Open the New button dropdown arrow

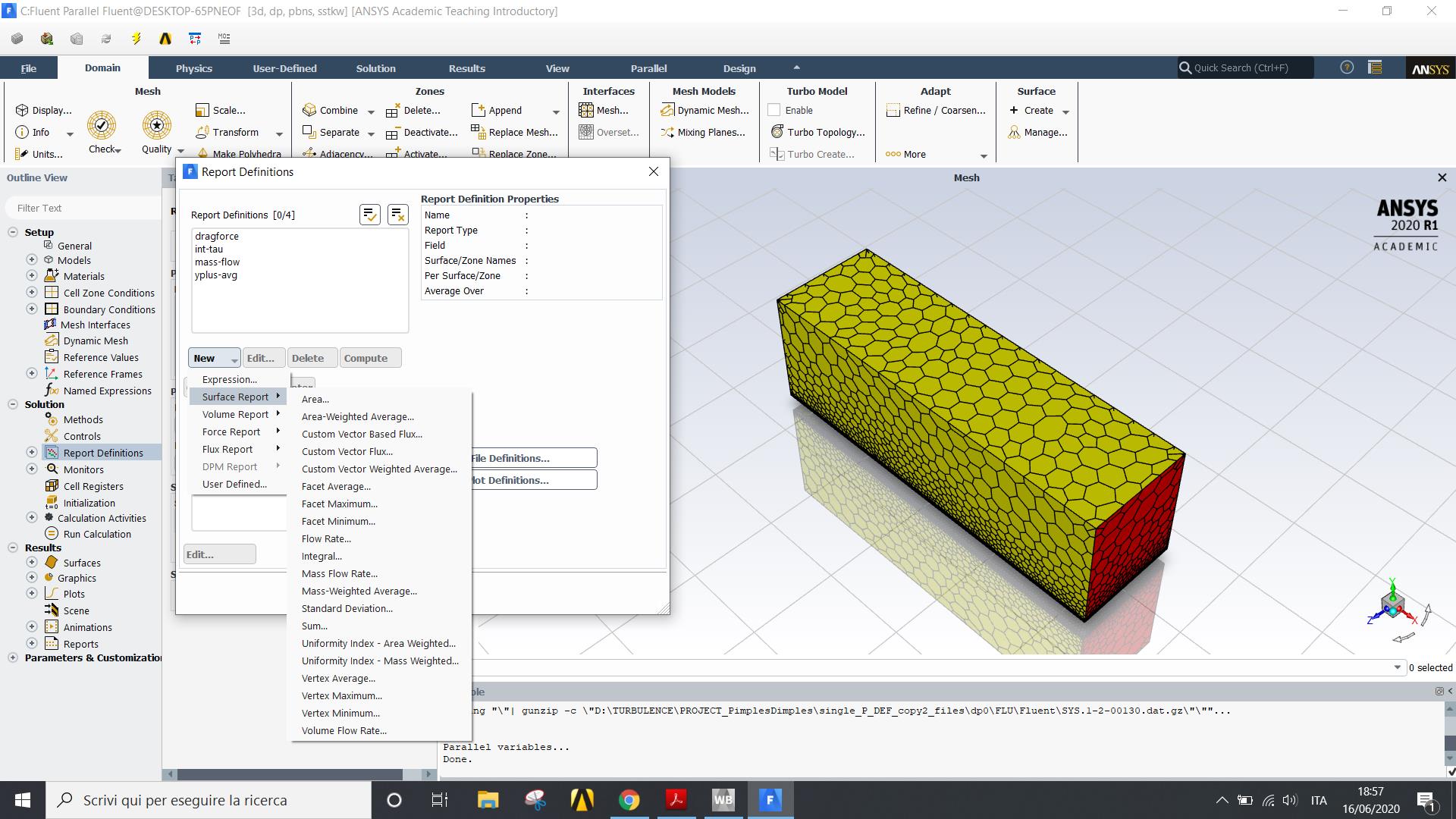click(233, 358)
